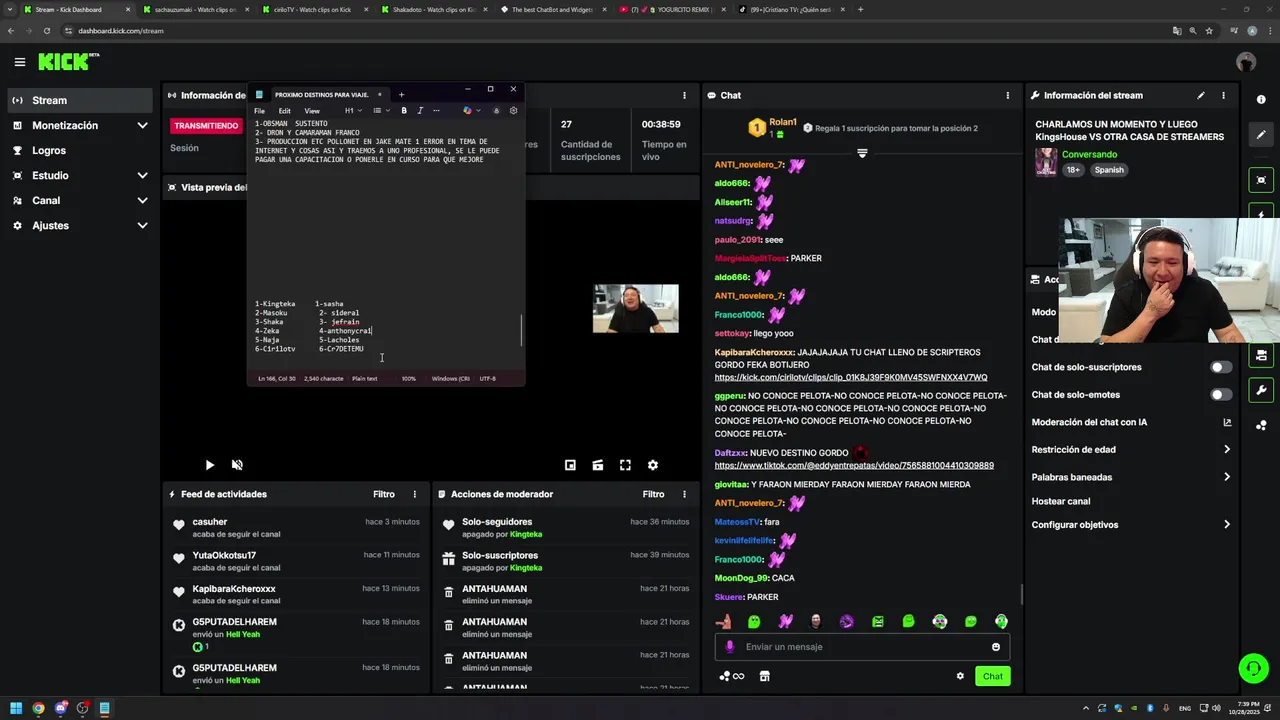1280x720 pixels.
Task: Select the purple W emote in quick emotes
Action: coord(785,621)
